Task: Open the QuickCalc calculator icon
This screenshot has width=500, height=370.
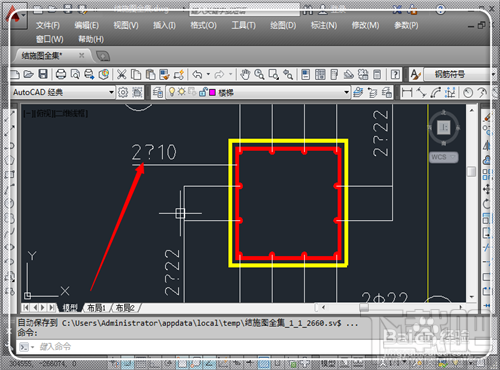Action: click(x=377, y=74)
